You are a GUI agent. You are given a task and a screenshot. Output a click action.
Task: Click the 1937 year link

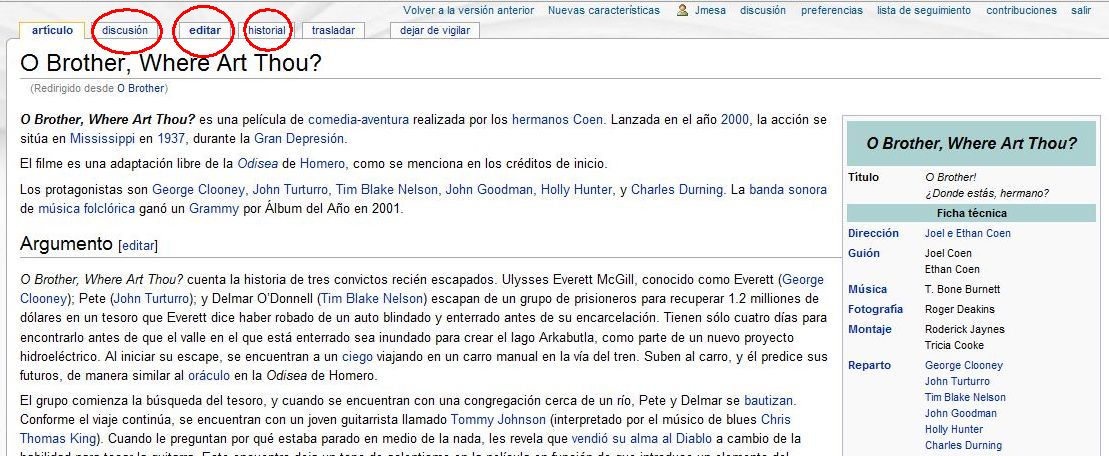pyautogui.click(x=172, y=139)
